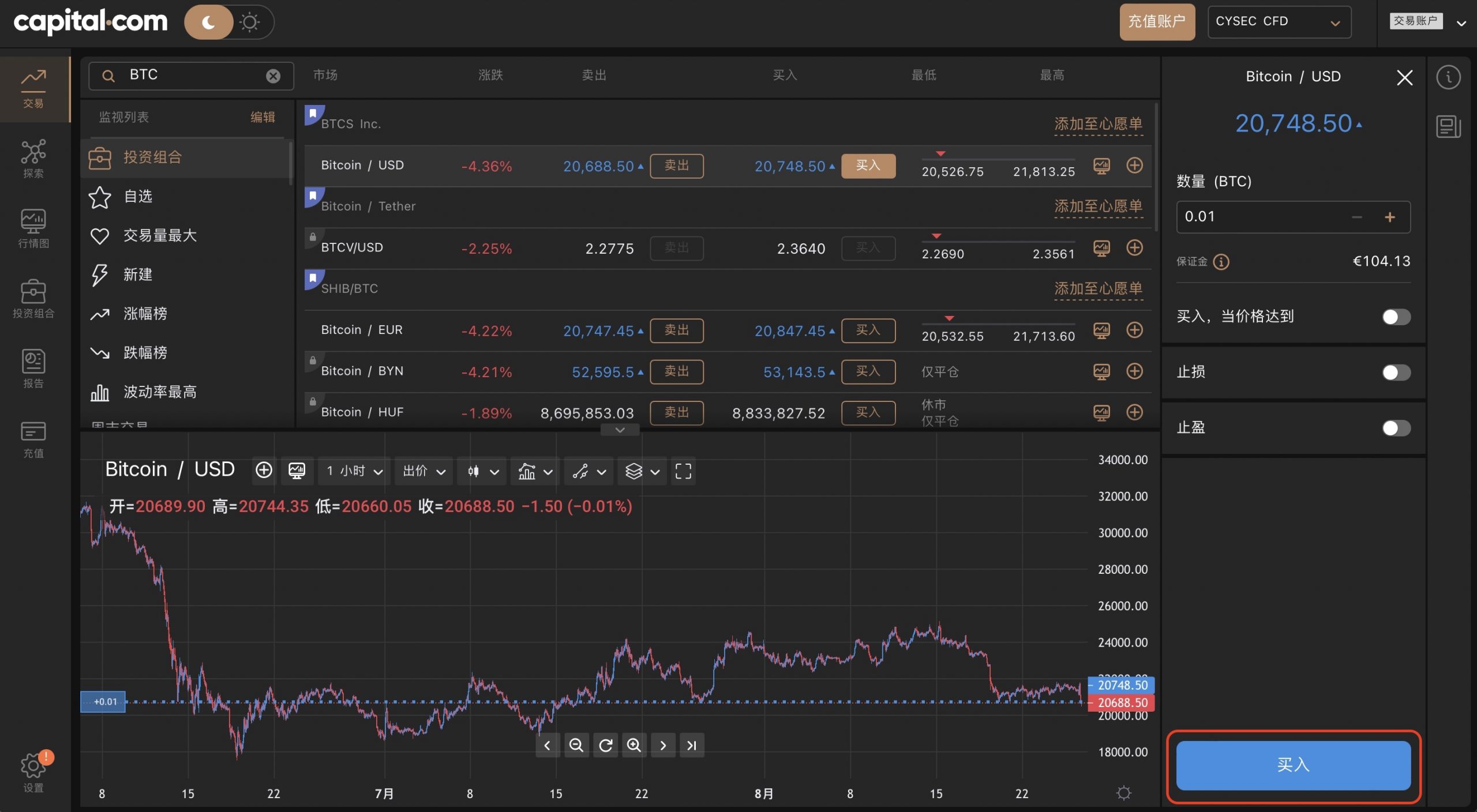
Task: Open the 报告 reports sidebar section
Action: pos(33,369)
